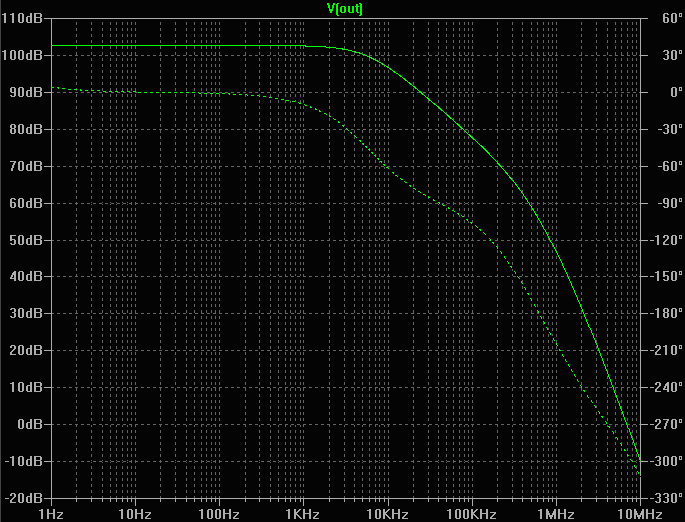Click the -90° phase axis label
The image size is (685, 522).
tap(669, 203)
